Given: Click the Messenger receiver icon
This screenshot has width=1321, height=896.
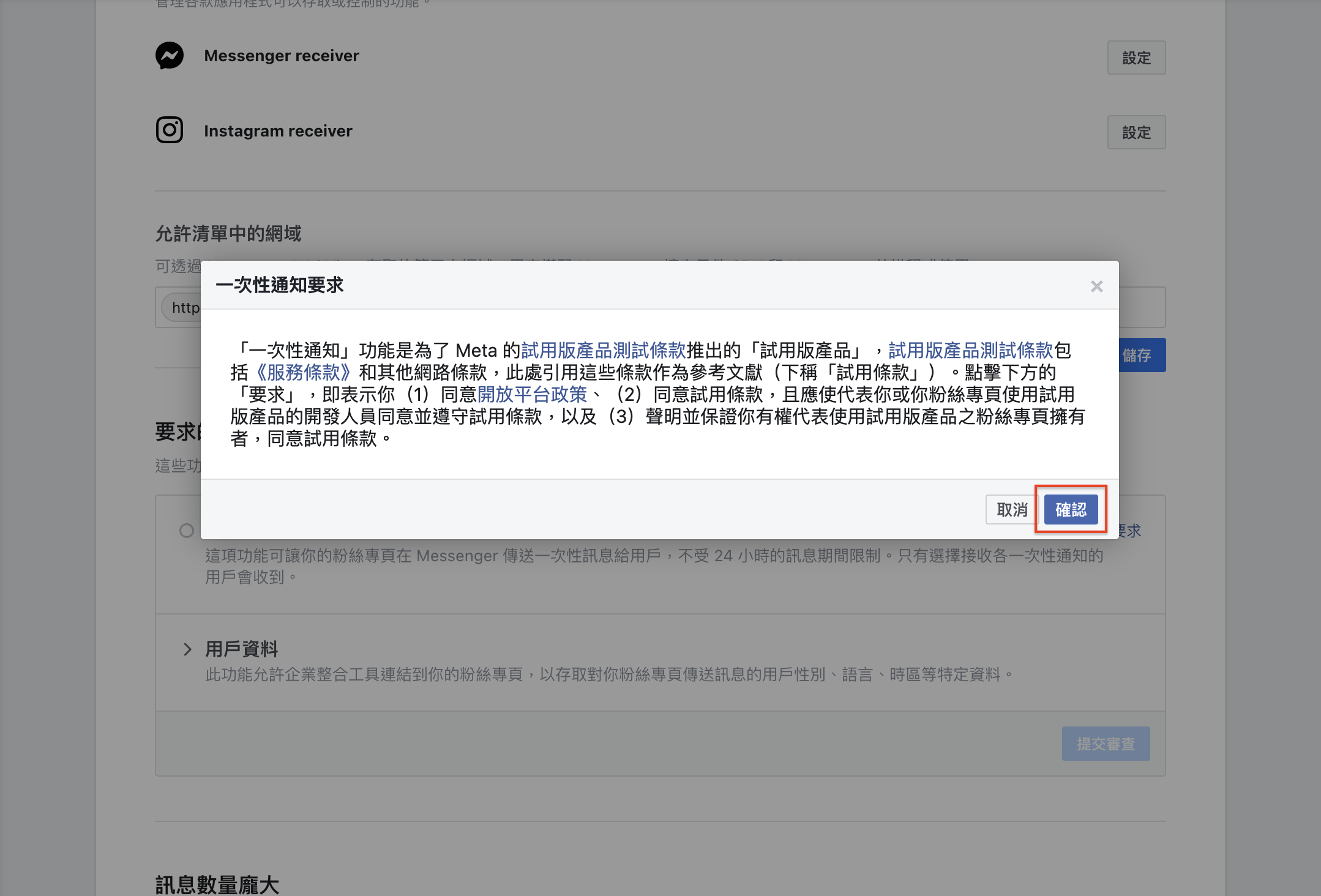Looking at the screenshot, I should (x=170, y=56).
